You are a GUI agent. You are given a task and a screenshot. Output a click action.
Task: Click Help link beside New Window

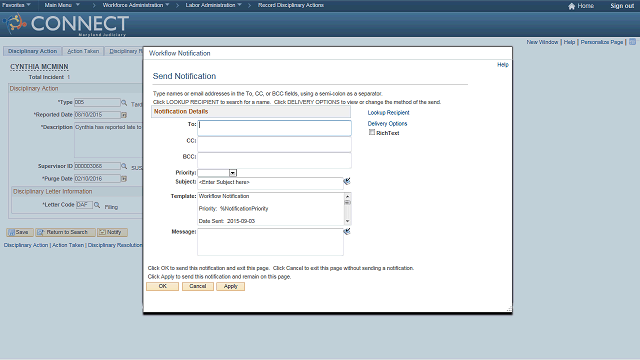569,42
